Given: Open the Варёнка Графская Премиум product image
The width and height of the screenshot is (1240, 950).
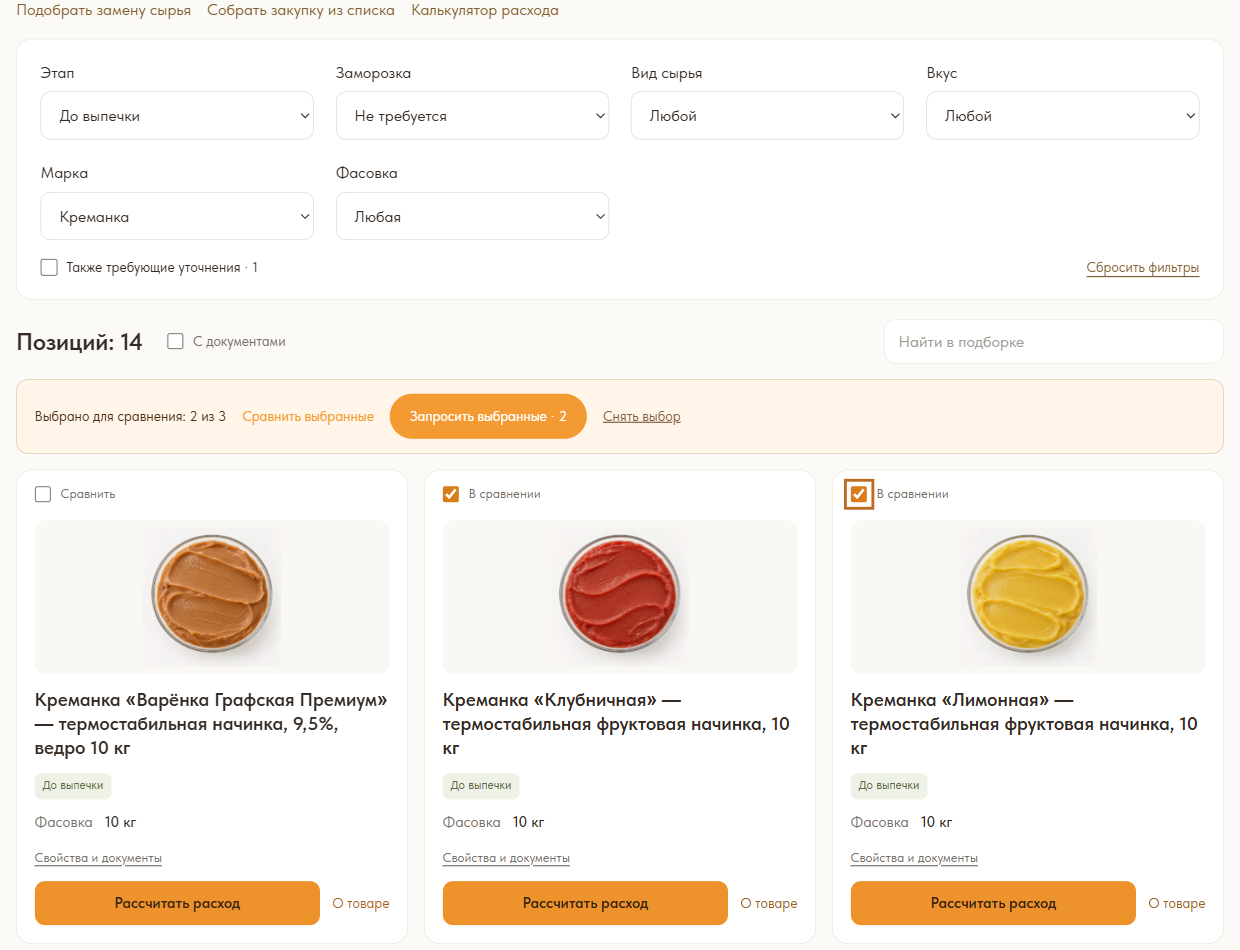Looking at the screenshot, I should click(212, 597).
